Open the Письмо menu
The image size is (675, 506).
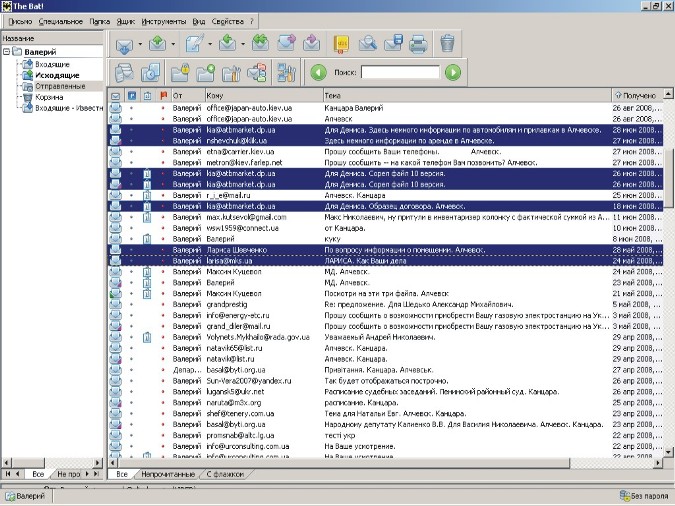click(20, 22)
